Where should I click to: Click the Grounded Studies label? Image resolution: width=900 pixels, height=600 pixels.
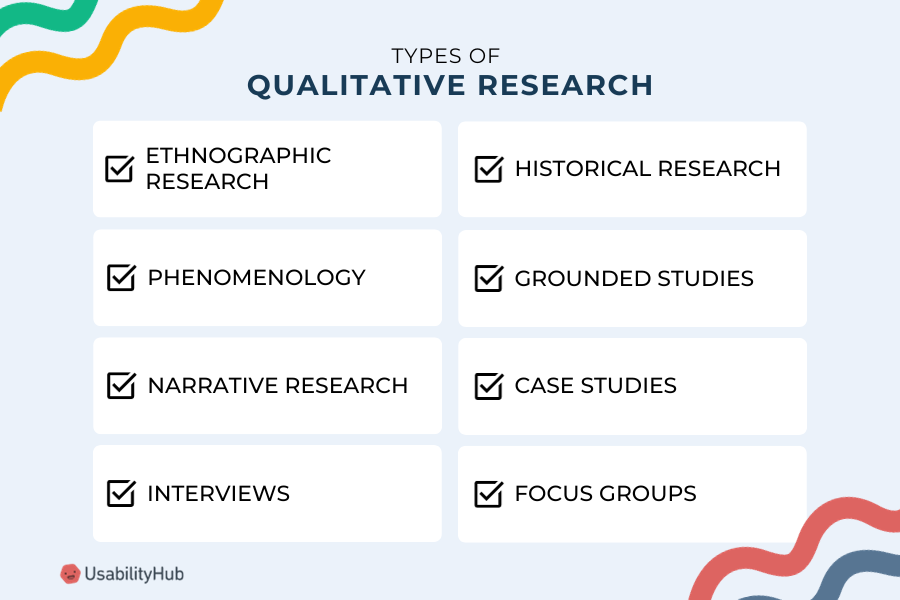tap(634, 278)
